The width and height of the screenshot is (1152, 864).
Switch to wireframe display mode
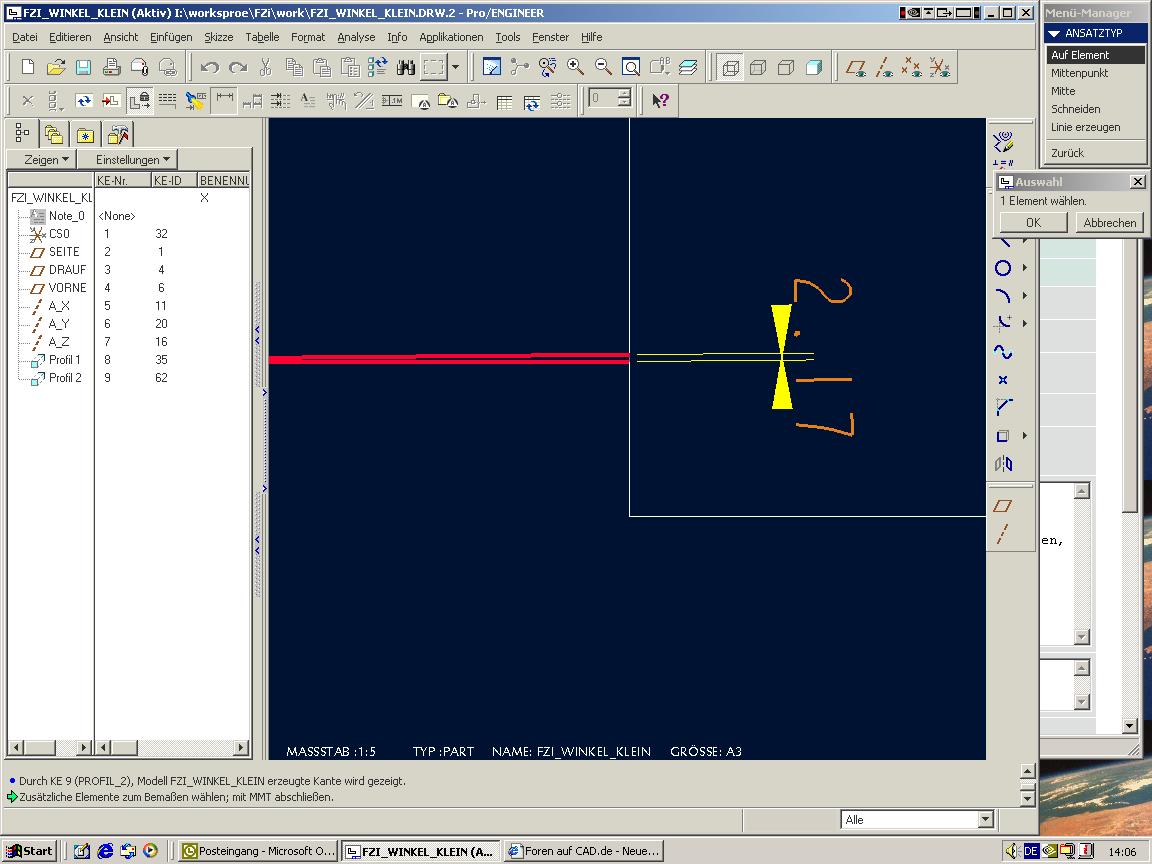730,68
